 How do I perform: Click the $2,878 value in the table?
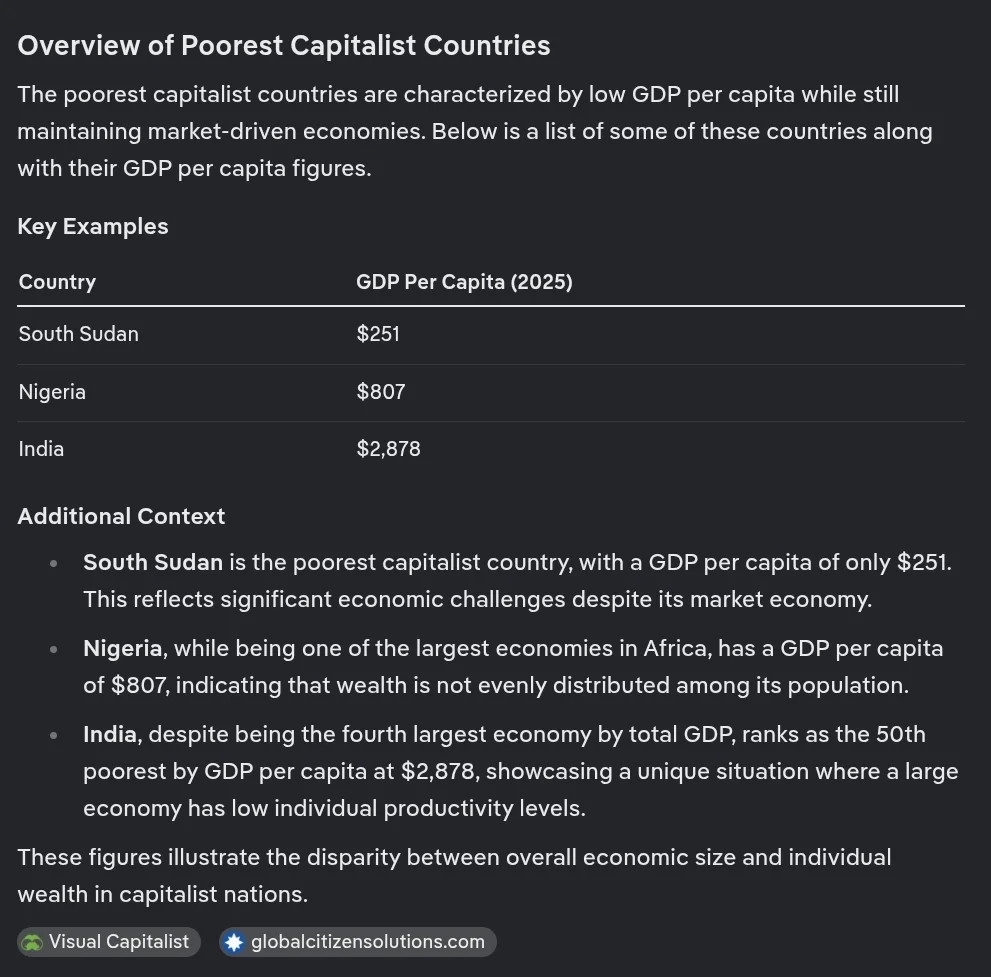pos(388,449)
